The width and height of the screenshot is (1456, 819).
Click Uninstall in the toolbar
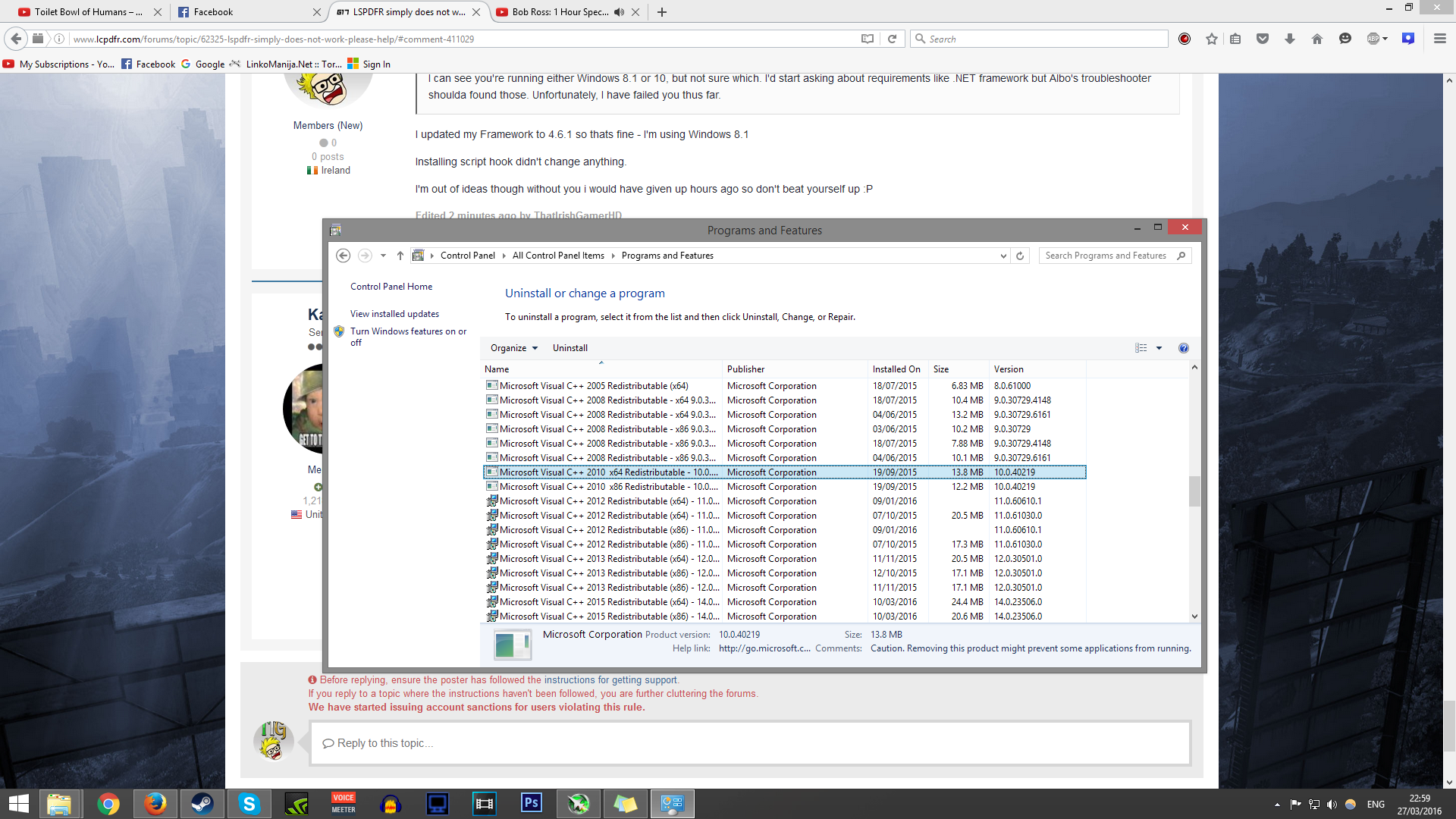tap(570, 348)
